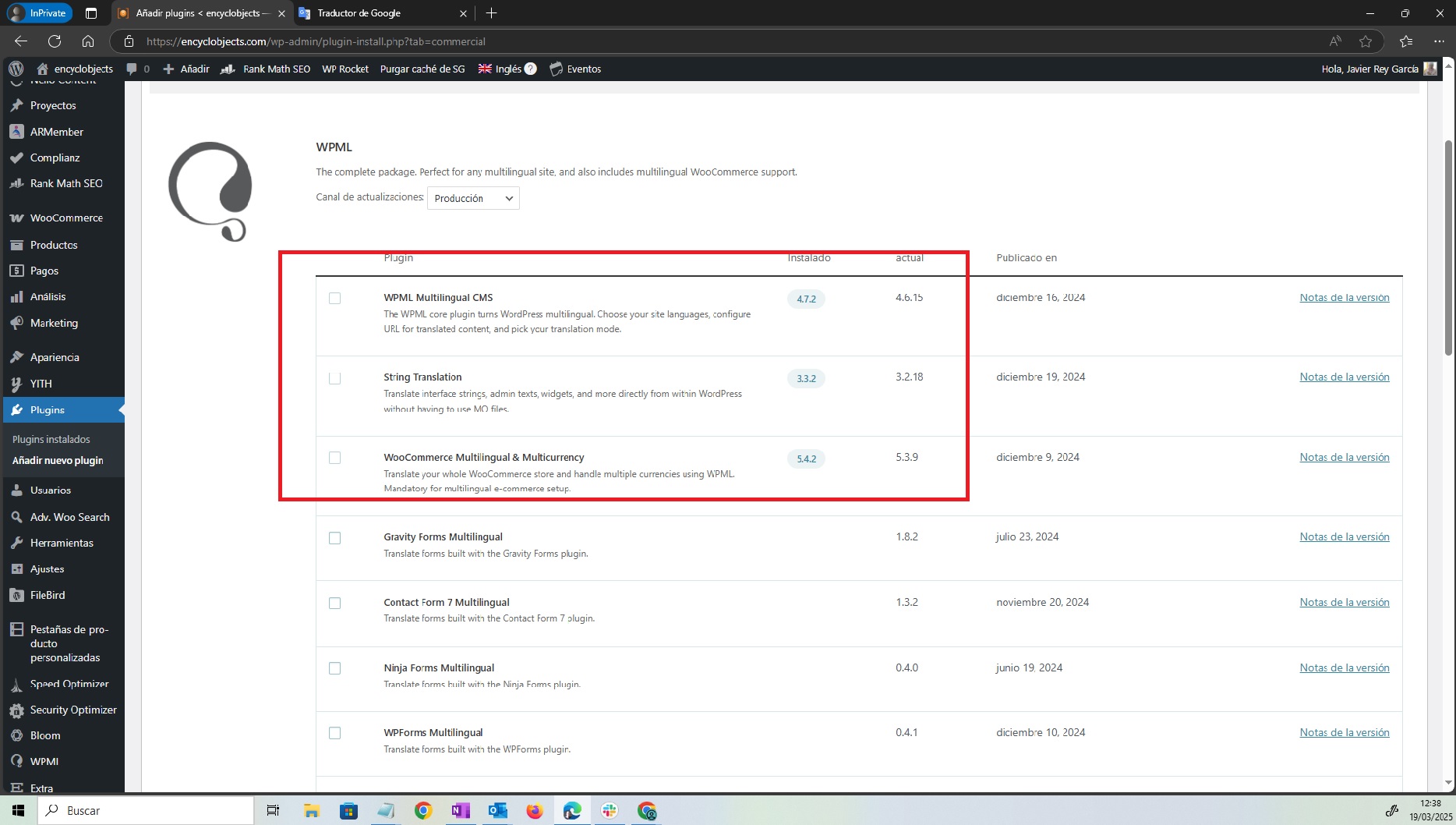Viewport: 1456px width, 825px height.
Task: Check WPForms Multilingual checkbox
Action: (x=335, y=733)
